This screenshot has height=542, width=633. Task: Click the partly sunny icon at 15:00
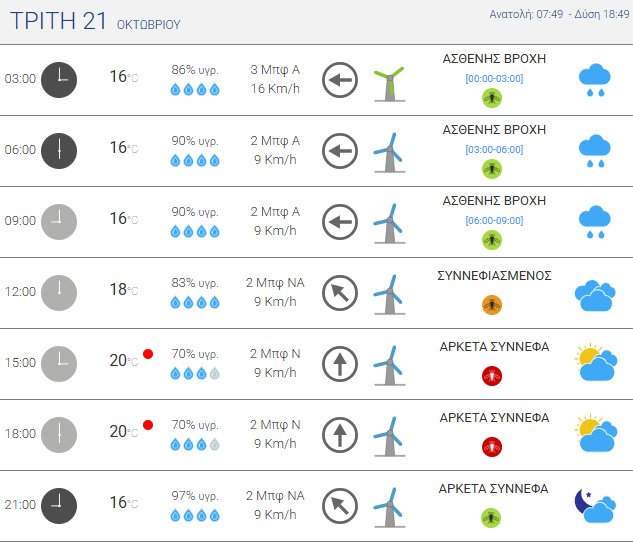(x=596, y=365)
